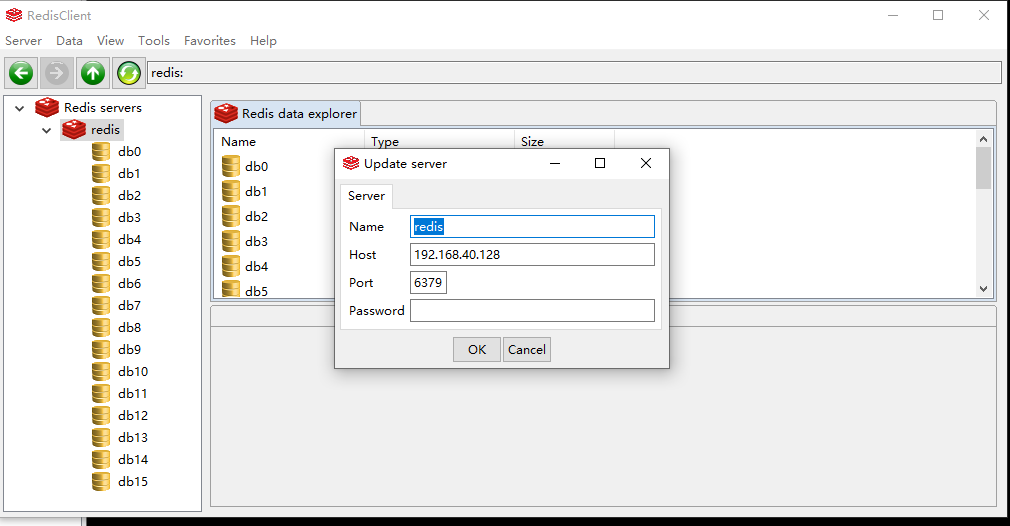
Task: Click db3 icon in the data explorer list
Action: point(231,241)
